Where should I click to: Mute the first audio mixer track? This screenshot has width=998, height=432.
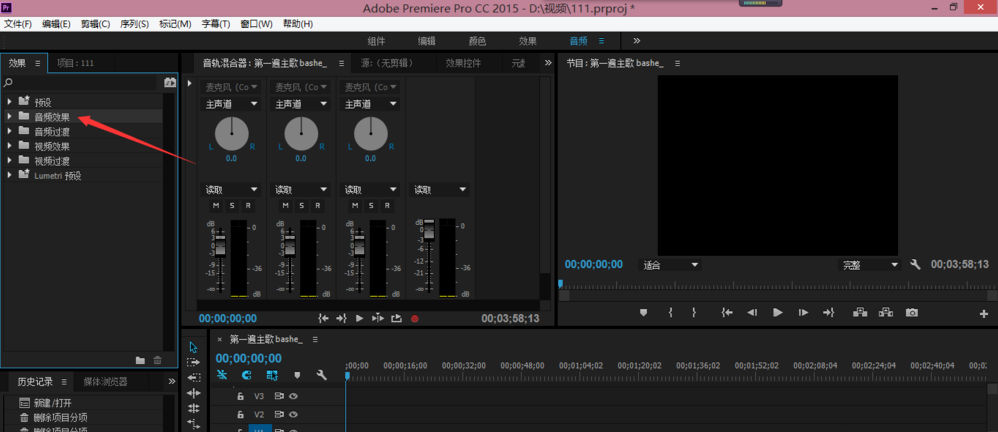point(214,206)
